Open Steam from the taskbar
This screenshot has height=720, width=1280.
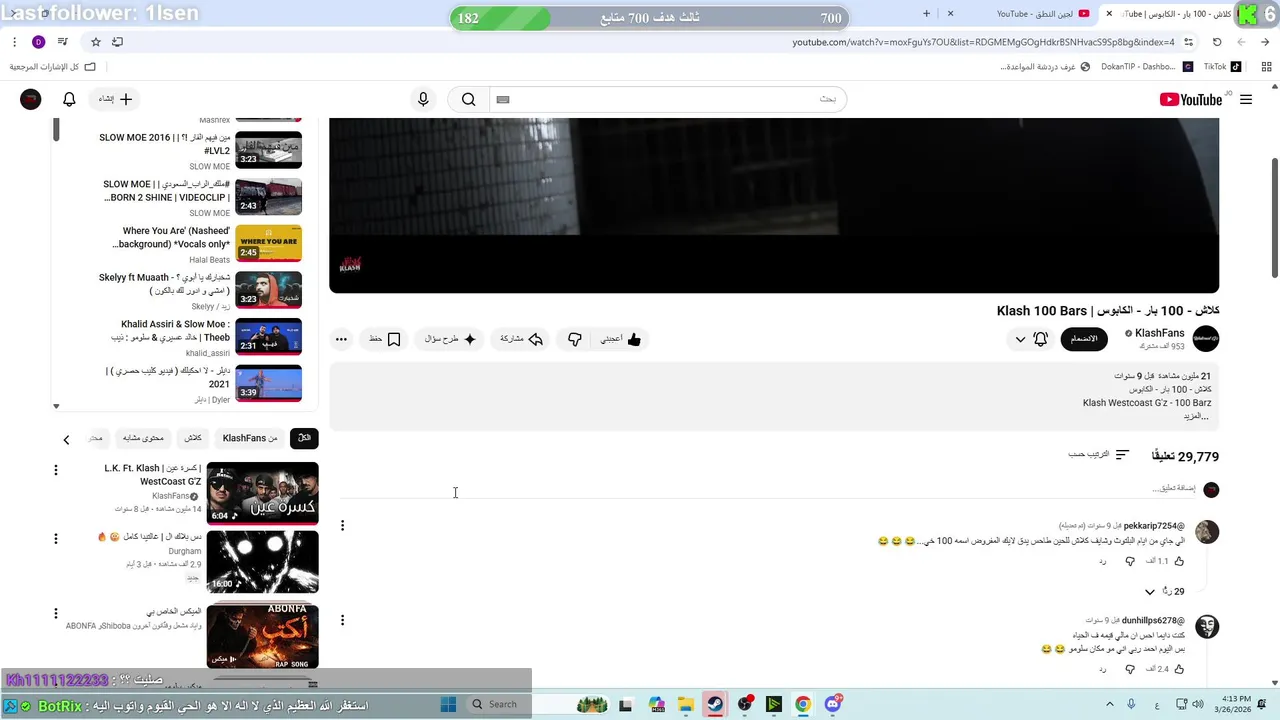(x=714, y=704)
